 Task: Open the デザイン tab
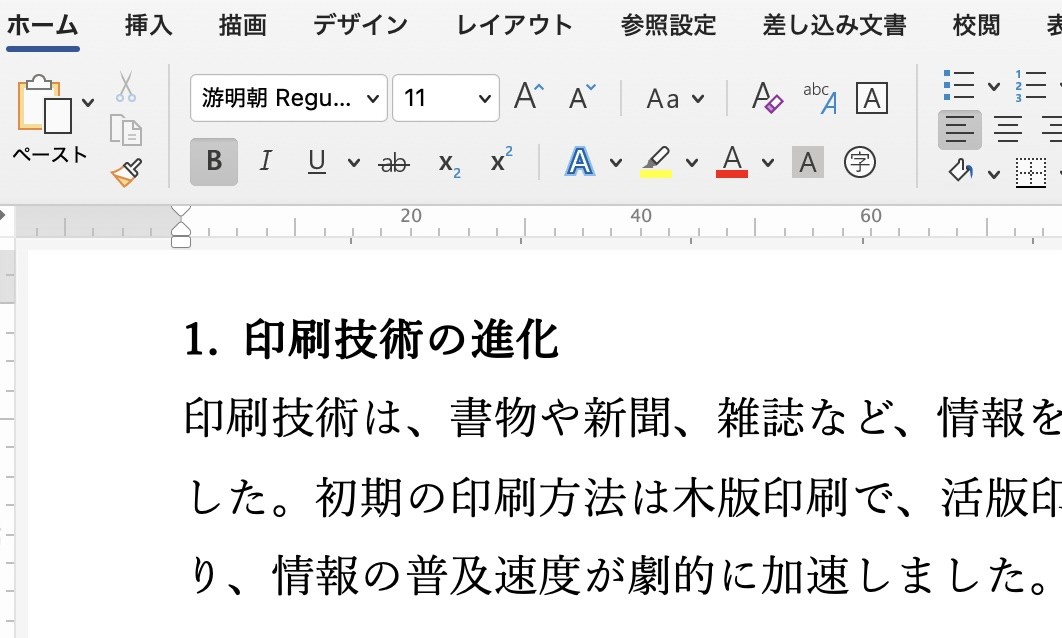(360, 26)
